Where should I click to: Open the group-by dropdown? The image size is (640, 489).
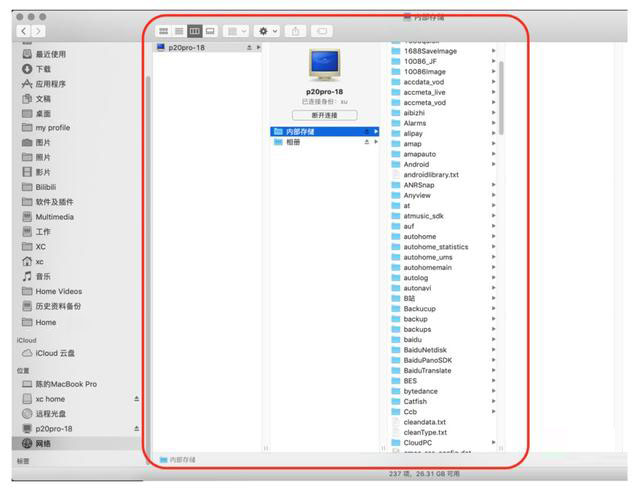(x=236, y=31)
